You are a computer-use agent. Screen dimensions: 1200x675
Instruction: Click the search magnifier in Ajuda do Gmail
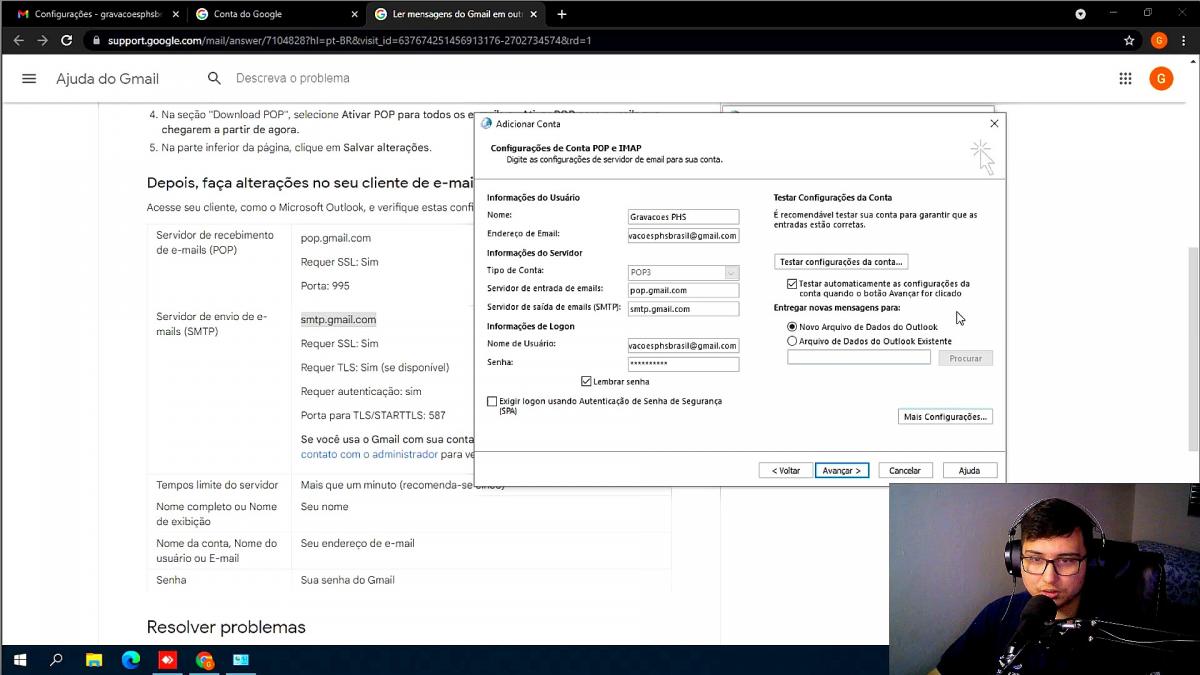(x=214, y=78)
